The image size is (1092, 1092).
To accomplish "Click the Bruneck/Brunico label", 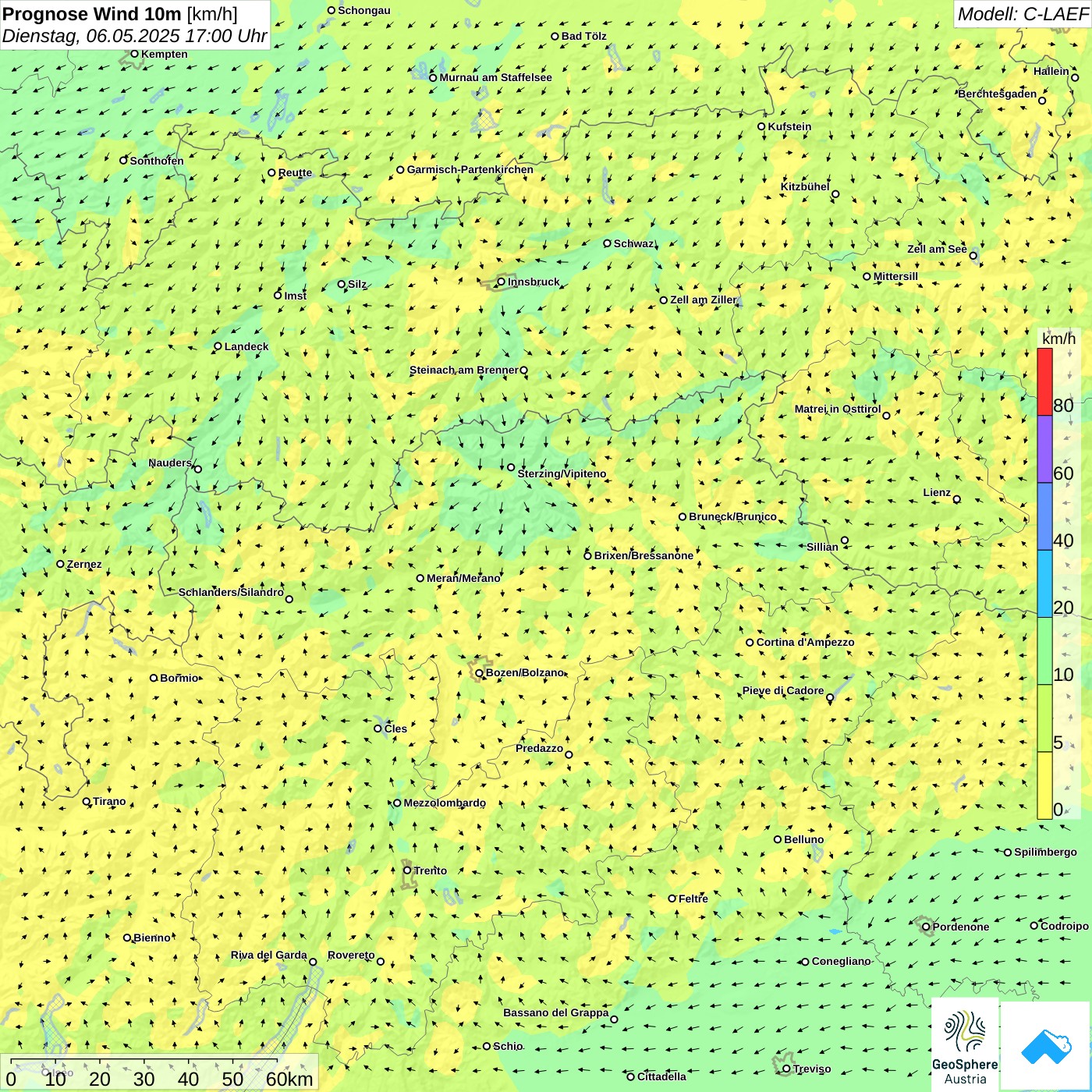I will pos(732,516).
